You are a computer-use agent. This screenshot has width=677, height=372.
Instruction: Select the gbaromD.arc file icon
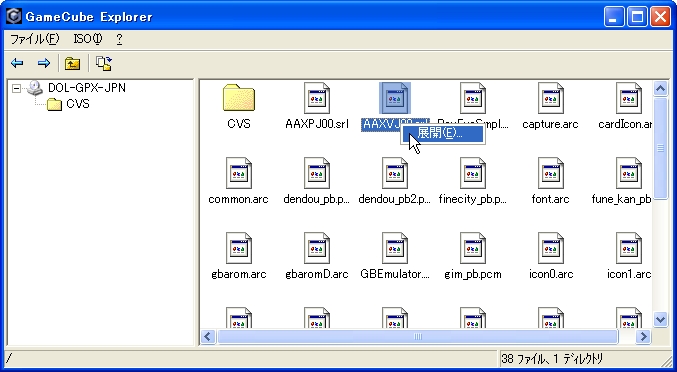click(316, 248)
